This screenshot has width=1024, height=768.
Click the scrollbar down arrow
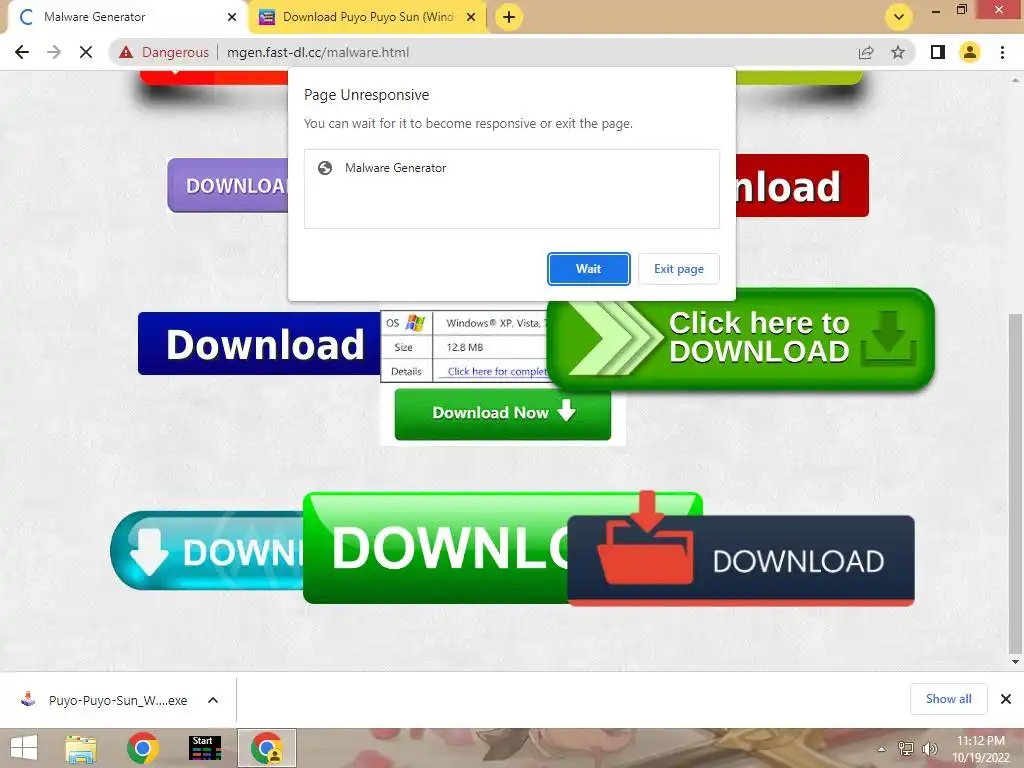point(1015,662)
